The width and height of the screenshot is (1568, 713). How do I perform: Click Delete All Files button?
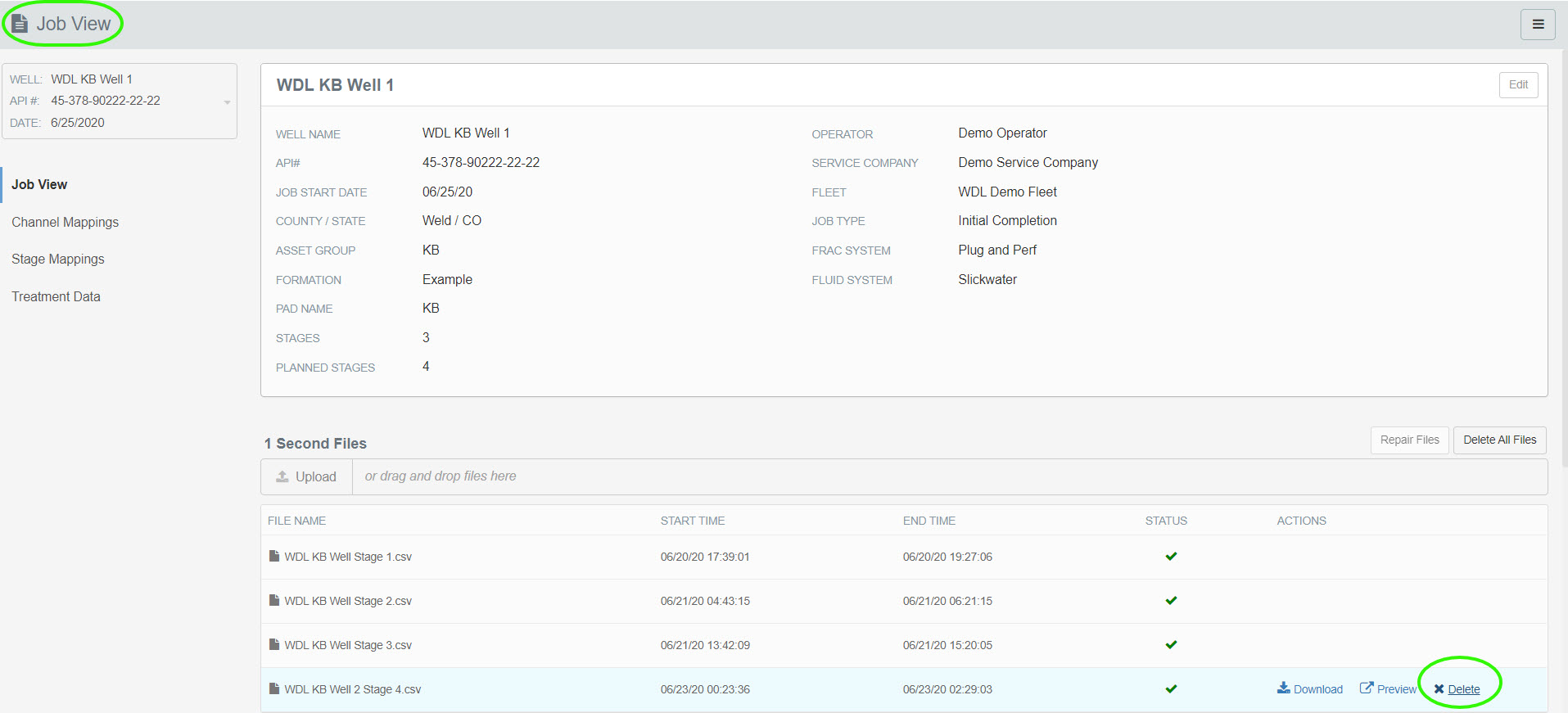[1499, 440]
